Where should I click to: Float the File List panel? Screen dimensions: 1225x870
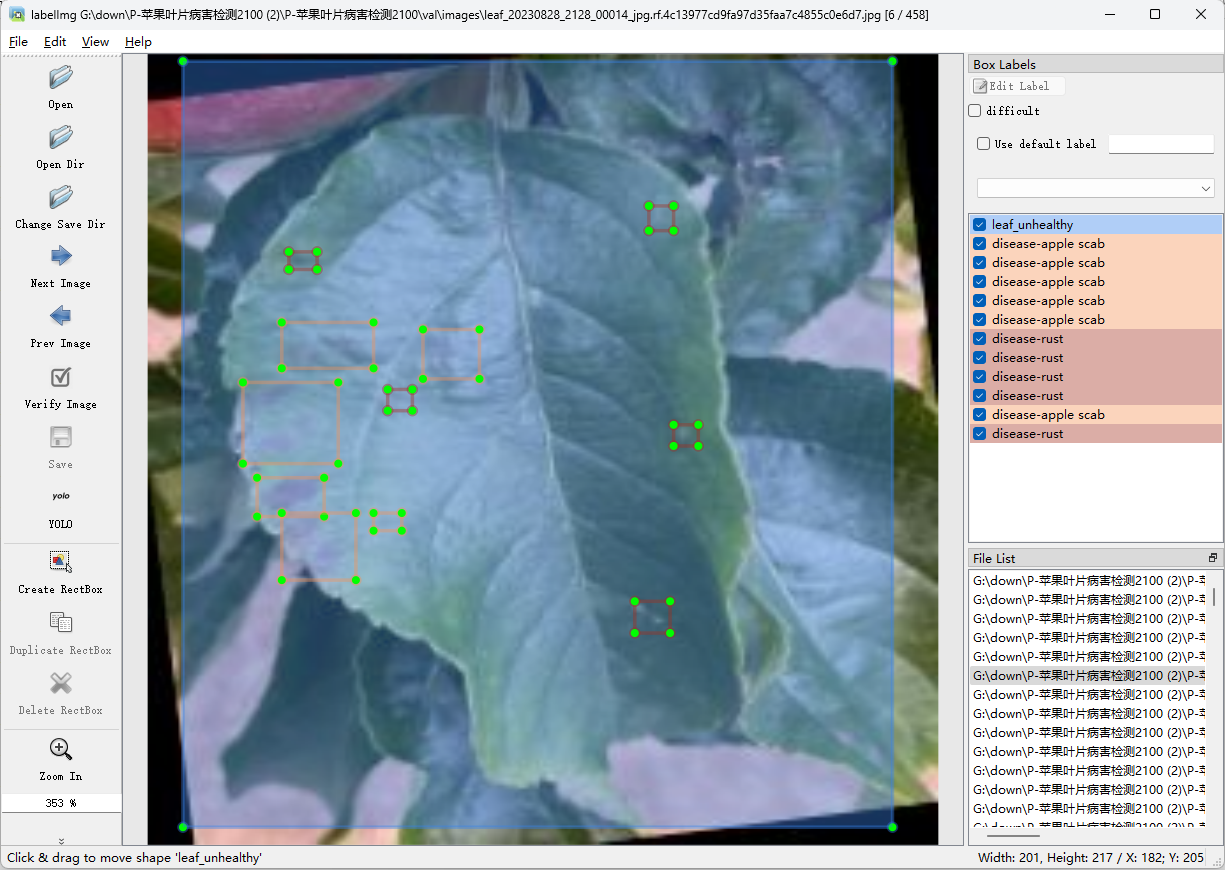pos(1213,558)
